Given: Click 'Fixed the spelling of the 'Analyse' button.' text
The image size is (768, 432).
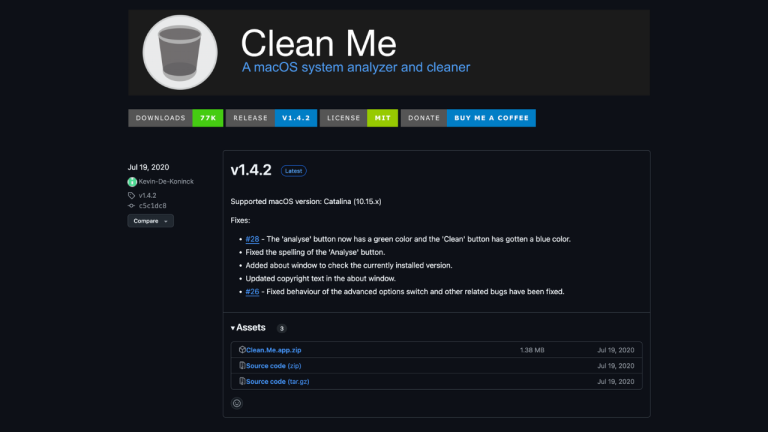Looking at the screenshot, I should [x=315, y=252].
